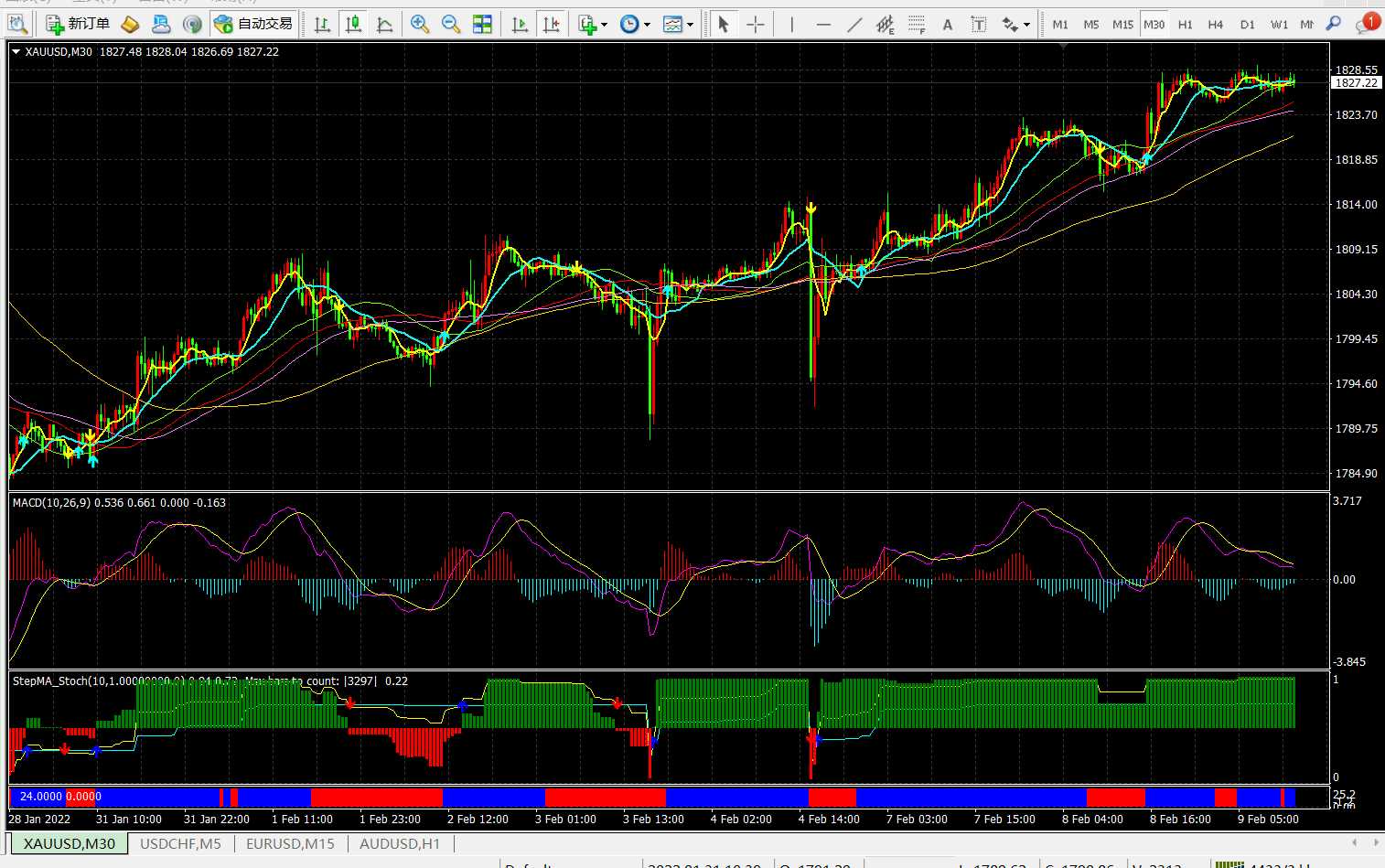Switch timeframe to M1
This screenshot has width=1385, height=868.
coord(1060,25)
